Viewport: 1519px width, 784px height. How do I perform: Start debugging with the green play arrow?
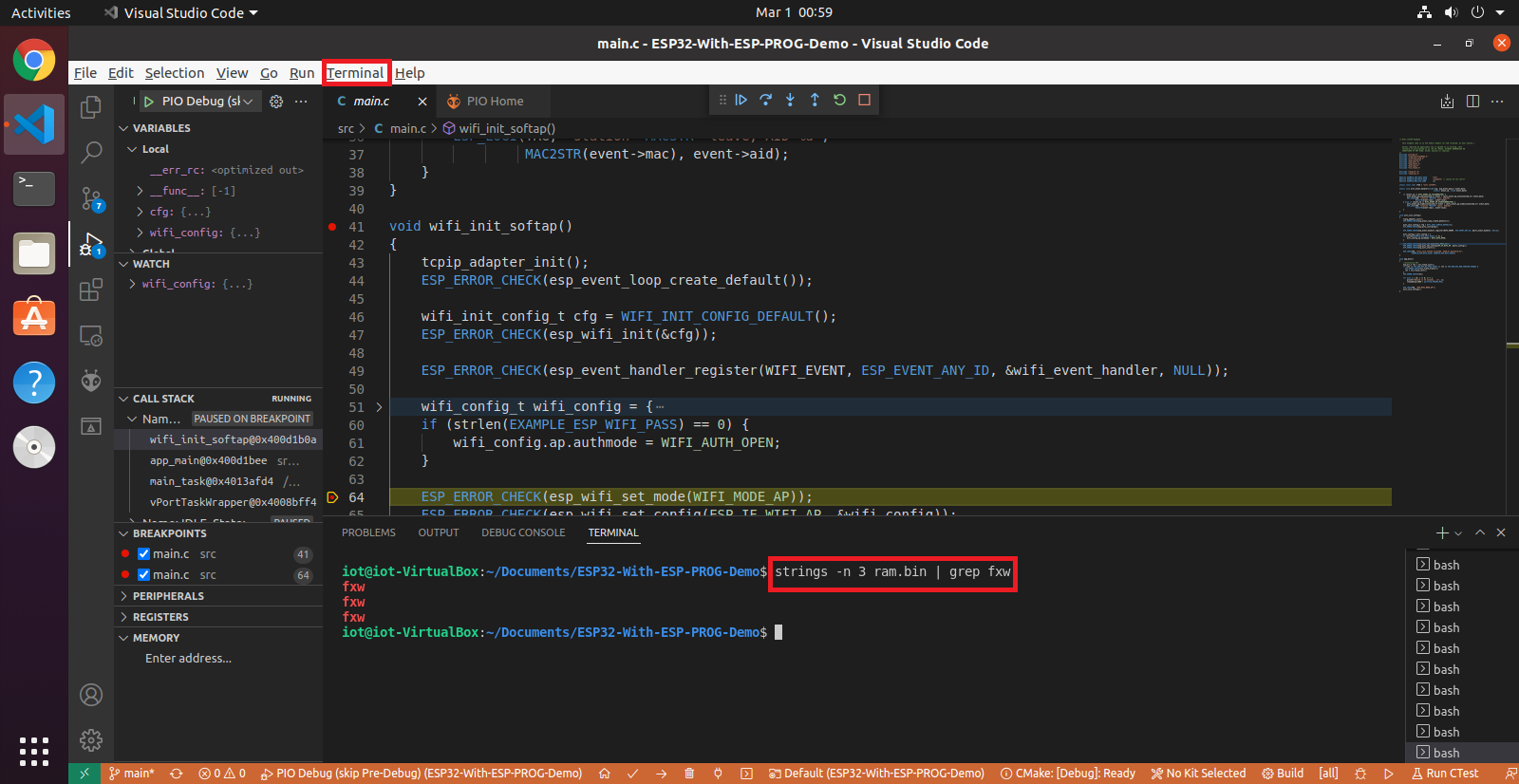point(149,102)
